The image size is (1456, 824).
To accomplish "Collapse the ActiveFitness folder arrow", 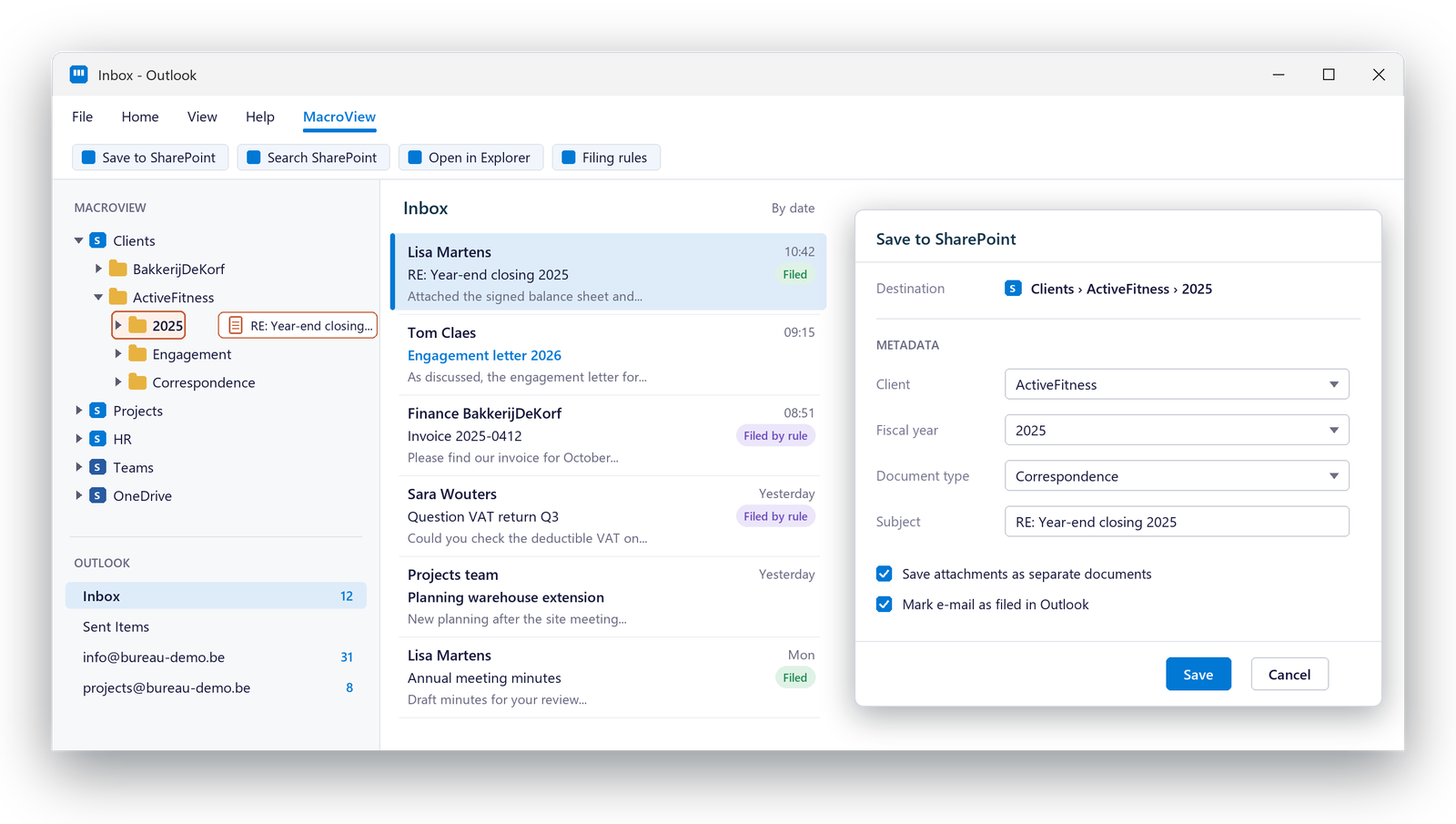I will coord(98,297).
